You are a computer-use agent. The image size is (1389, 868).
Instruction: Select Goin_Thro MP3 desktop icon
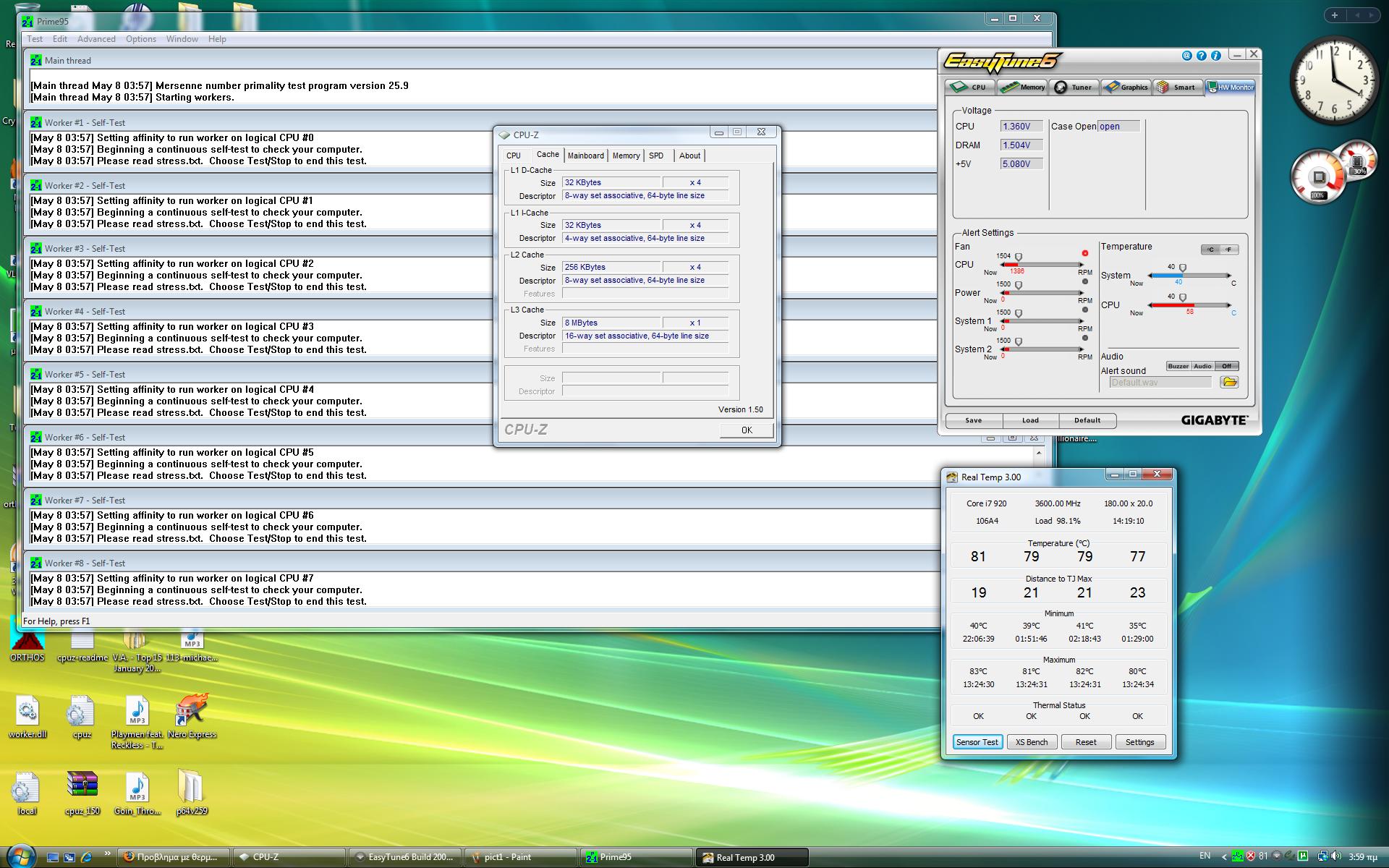click(x=137, y=793)
